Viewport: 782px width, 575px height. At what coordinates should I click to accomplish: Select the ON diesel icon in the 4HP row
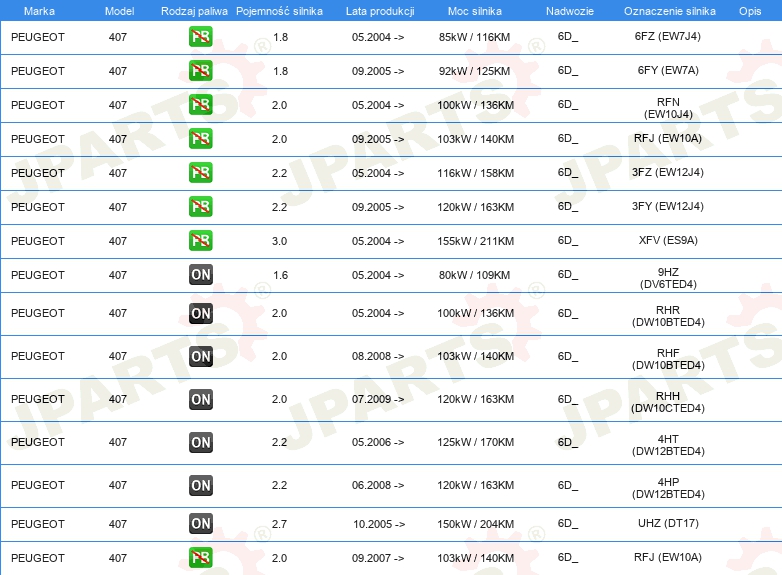coord(200,485)
